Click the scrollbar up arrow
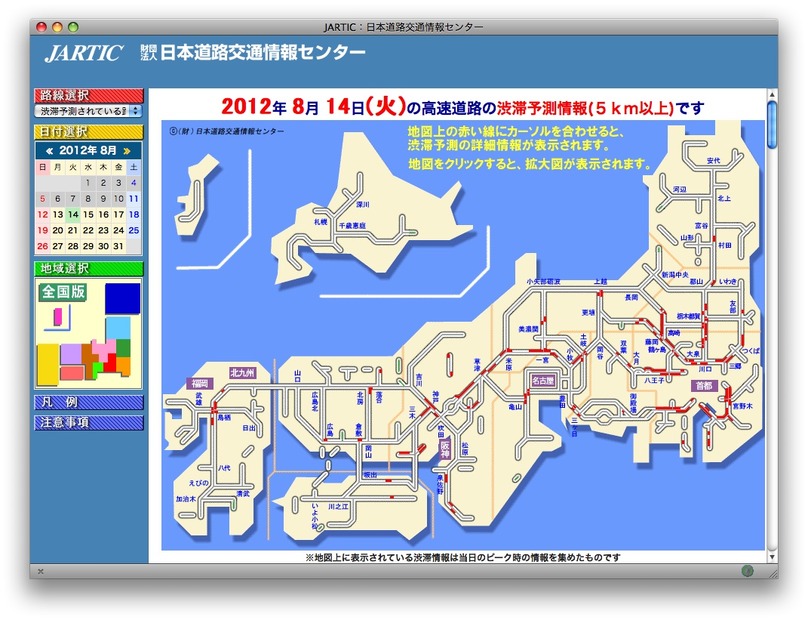Image resolution: width=808 pixels, height=620 pixels. (x=771, y=95)
